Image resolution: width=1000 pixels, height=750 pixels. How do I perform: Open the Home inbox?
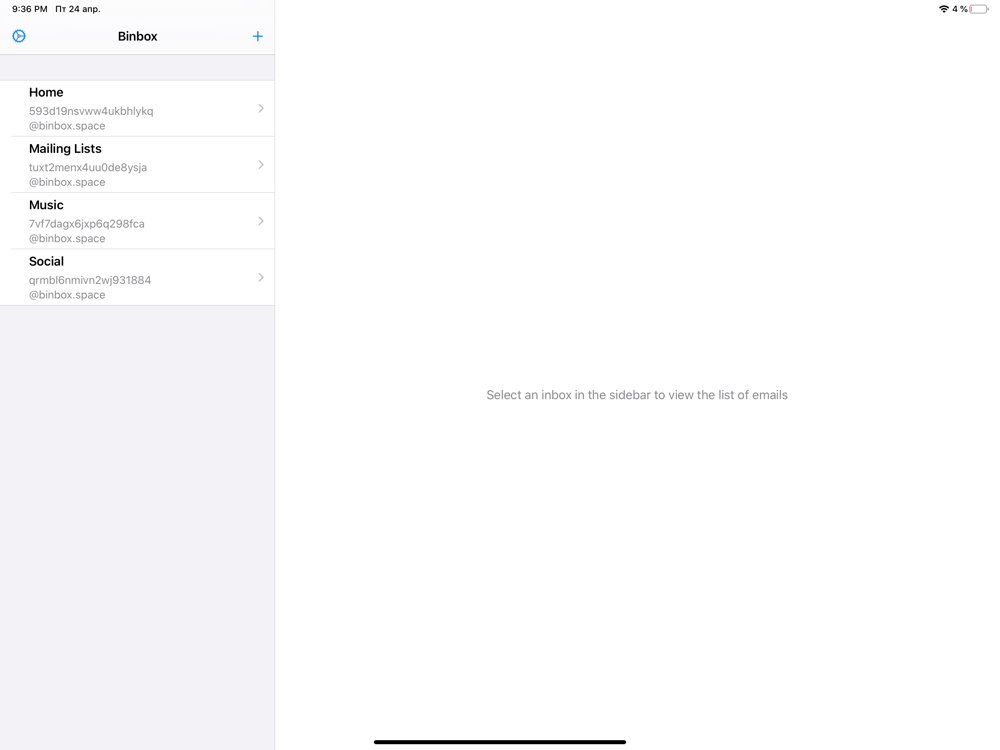point(137,108)
